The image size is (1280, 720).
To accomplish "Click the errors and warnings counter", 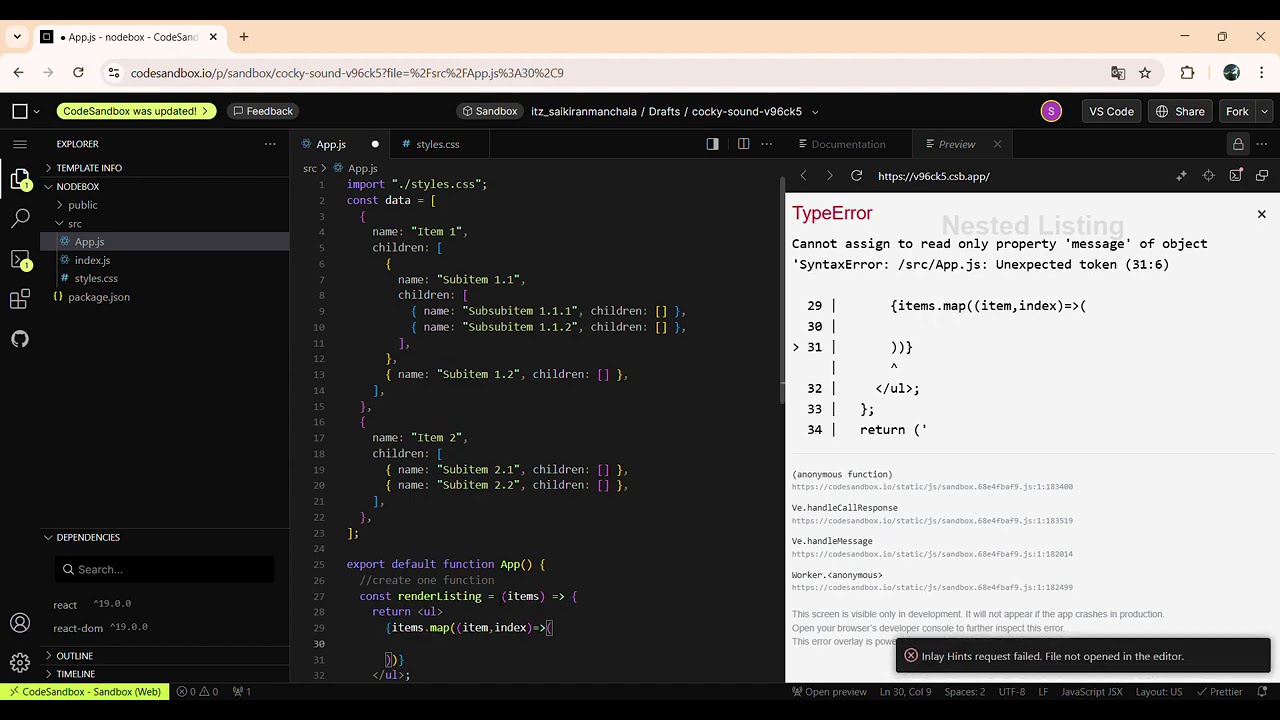I will coord(197,692).
